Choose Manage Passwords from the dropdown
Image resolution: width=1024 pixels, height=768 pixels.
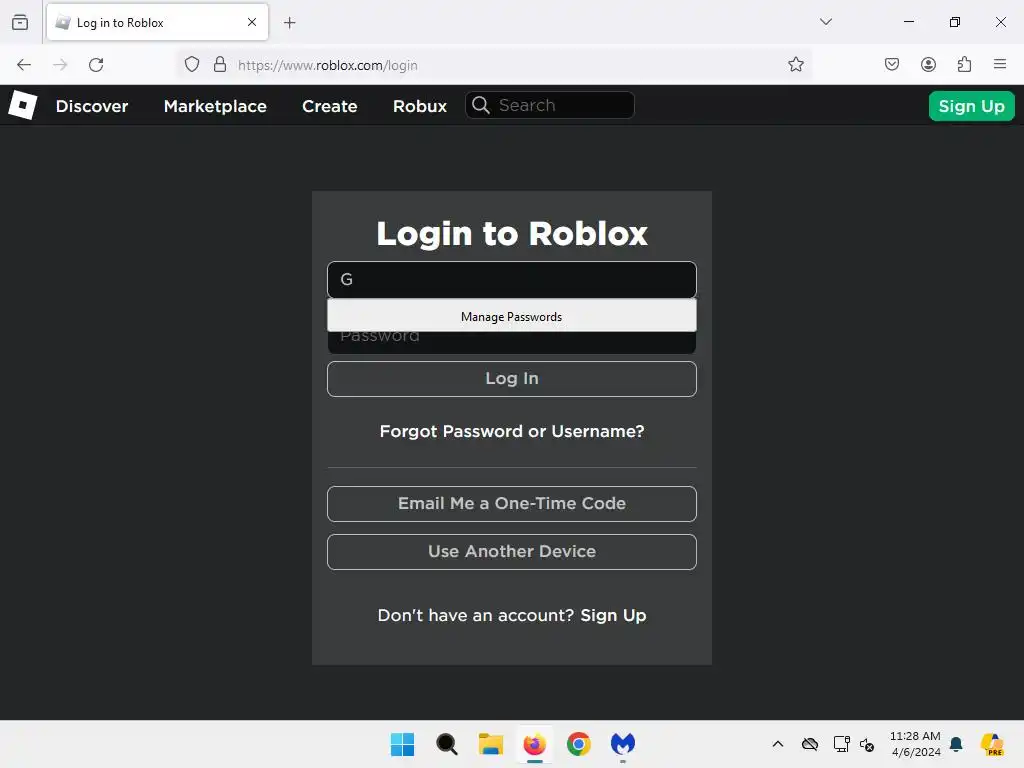coord(511,316)
